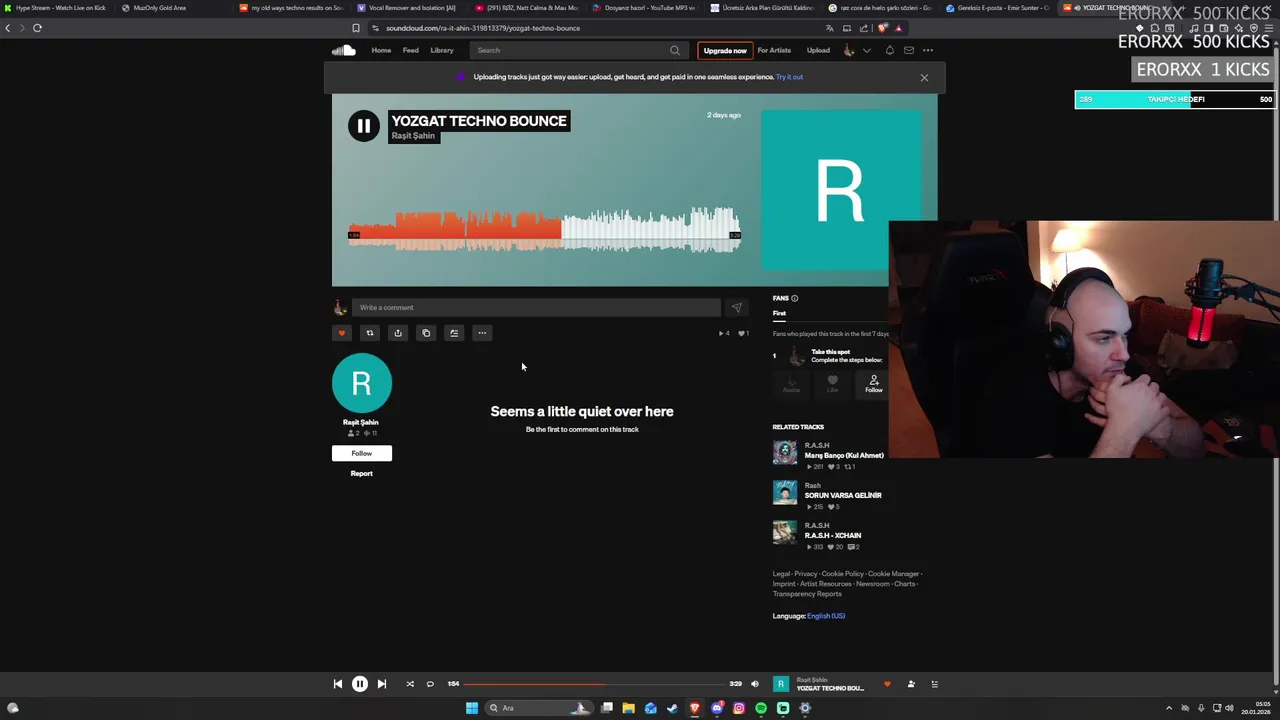
Task: Skip to the previous track
Action: click(338, 684)
